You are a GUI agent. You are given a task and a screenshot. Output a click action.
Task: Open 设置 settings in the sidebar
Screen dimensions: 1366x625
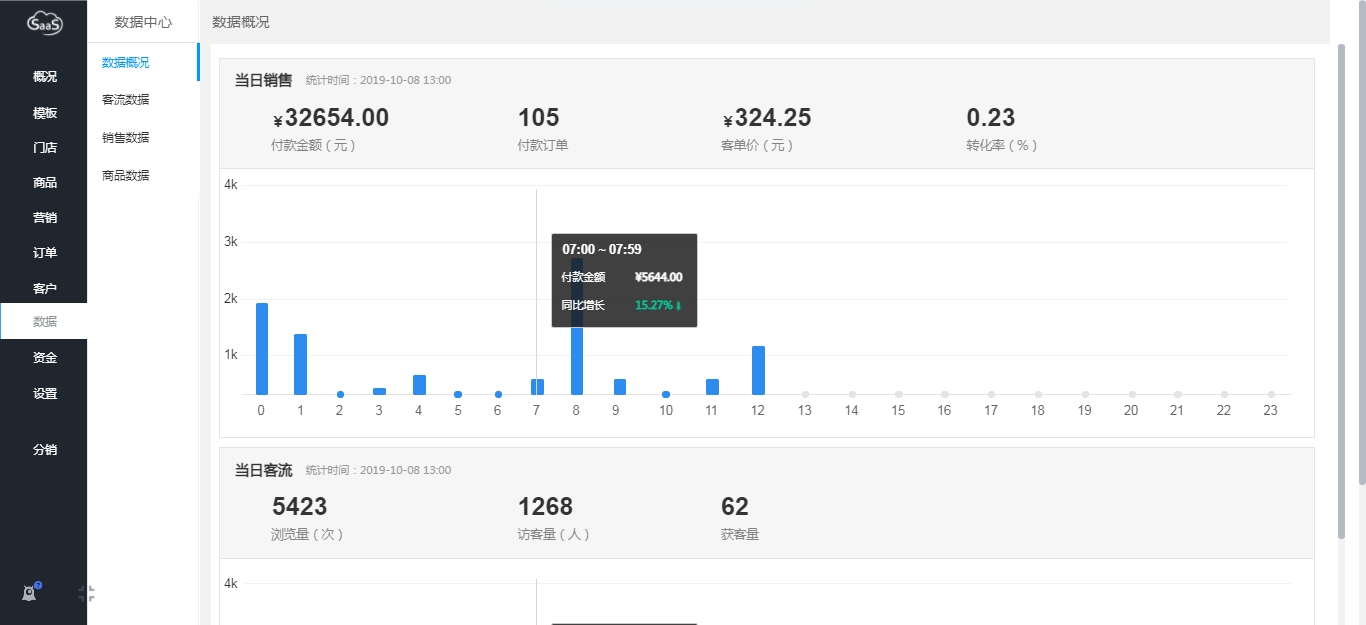point(44,394)
